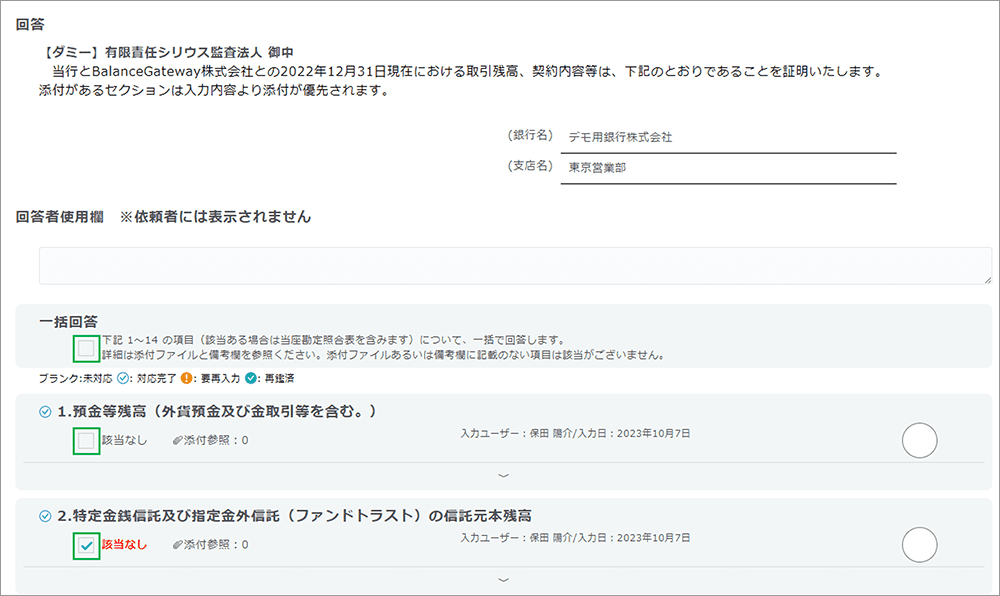Click status check icon beside 1.預金等残高
Screen dimensions: 1000x596
44,411
